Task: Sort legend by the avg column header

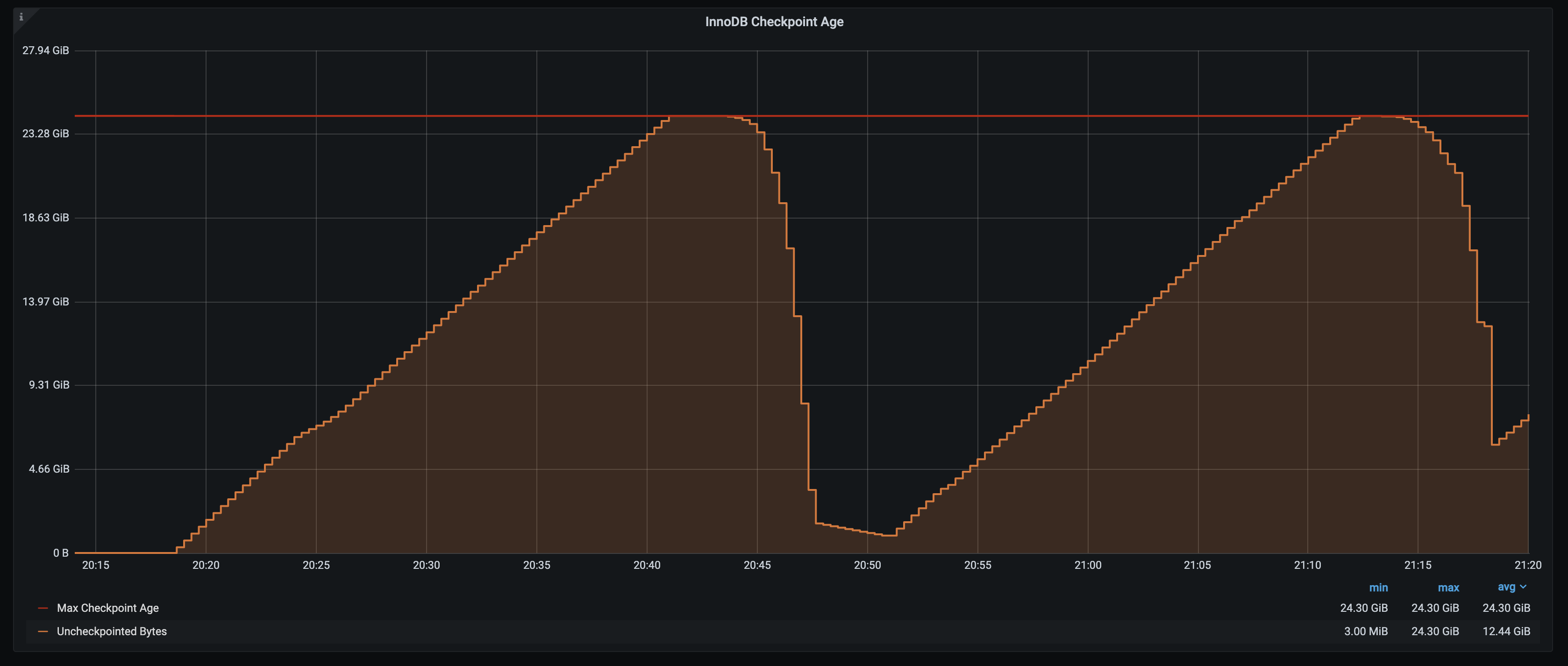Action: pyautogui.click(x=1506, y=587)
